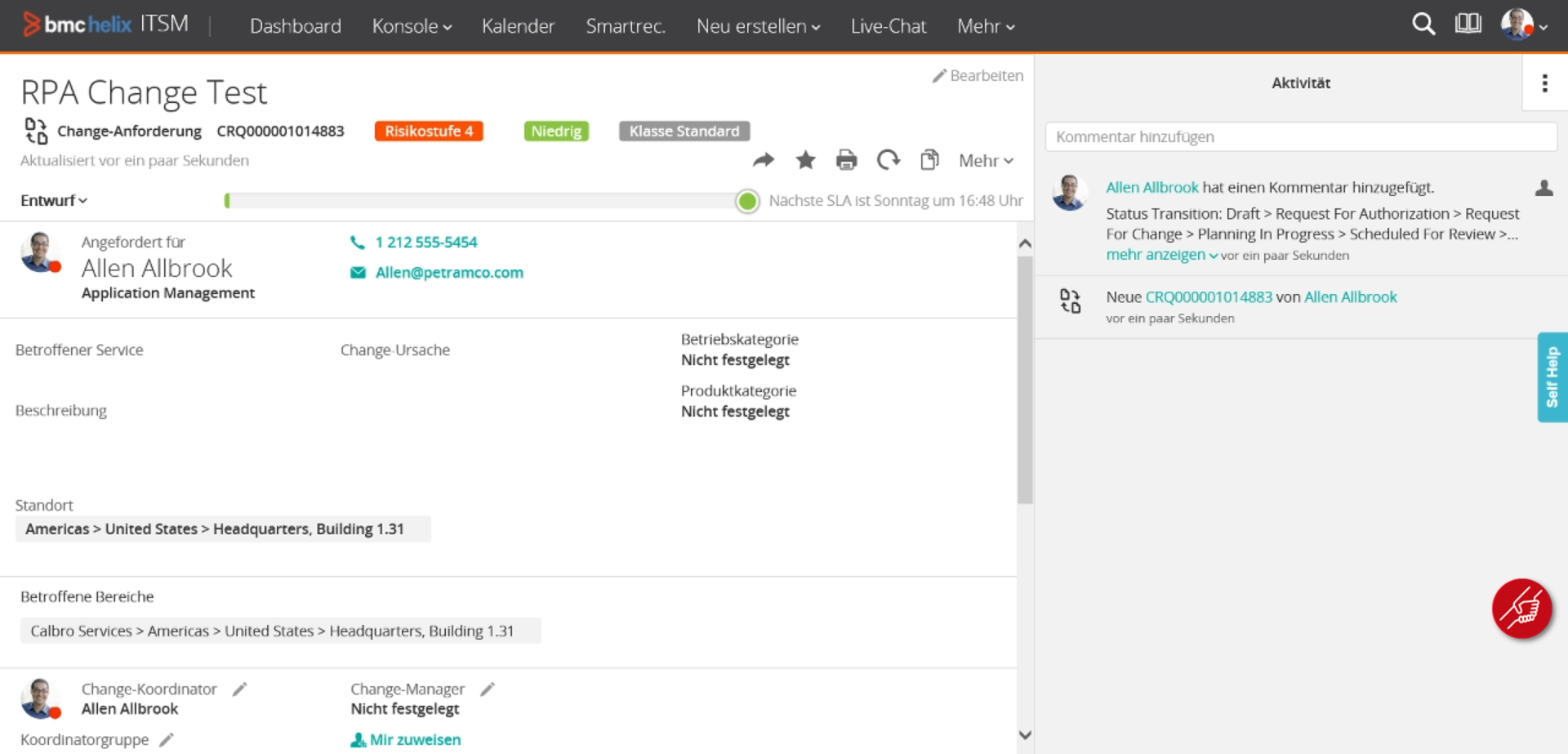Screen dimensions: 1568x754
Task: Click the change icon beside the Neue CRQ entry
Action: point(1071,301)
